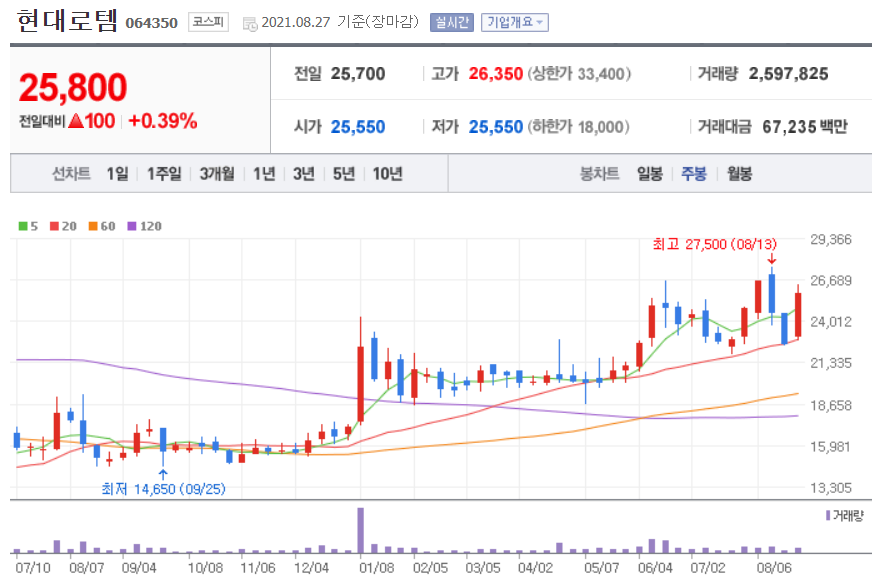This screenshot has height=582, width=872.
Task: Click the 29,366 price axis label
Action: [830, 240]
